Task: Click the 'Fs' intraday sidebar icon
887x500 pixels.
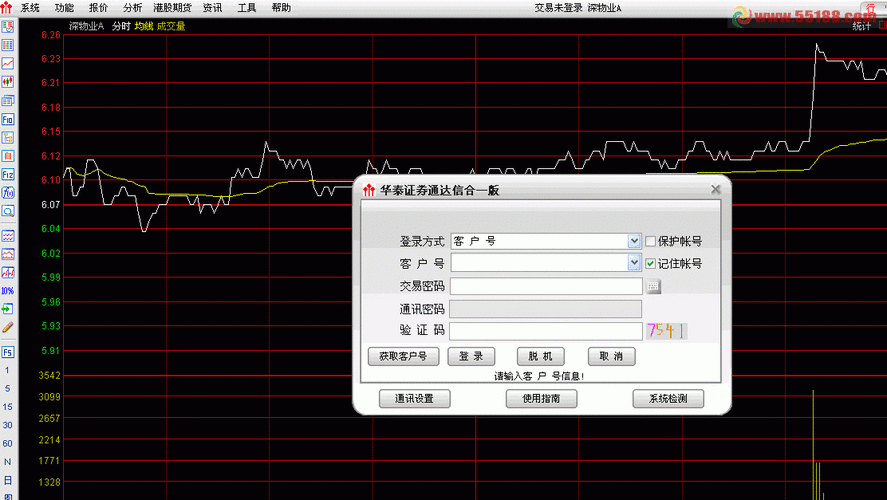Action: coord(7,352)
